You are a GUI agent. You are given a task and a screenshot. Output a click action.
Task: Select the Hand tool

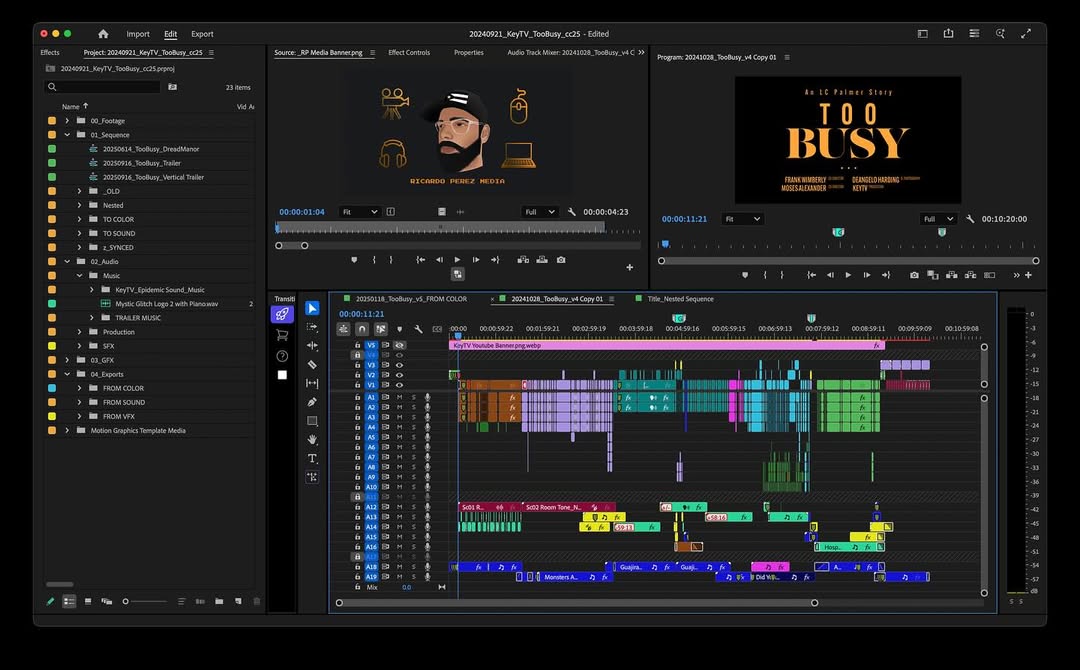click(x=312, y=440)
